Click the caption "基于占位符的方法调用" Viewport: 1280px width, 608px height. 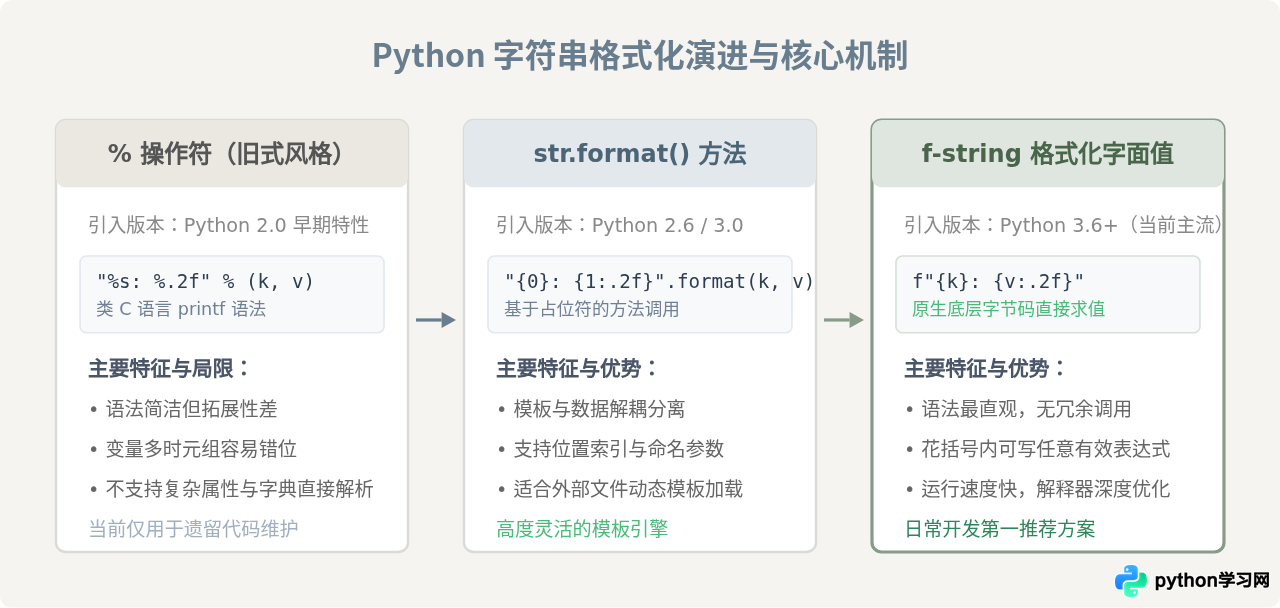pos(592,309)
